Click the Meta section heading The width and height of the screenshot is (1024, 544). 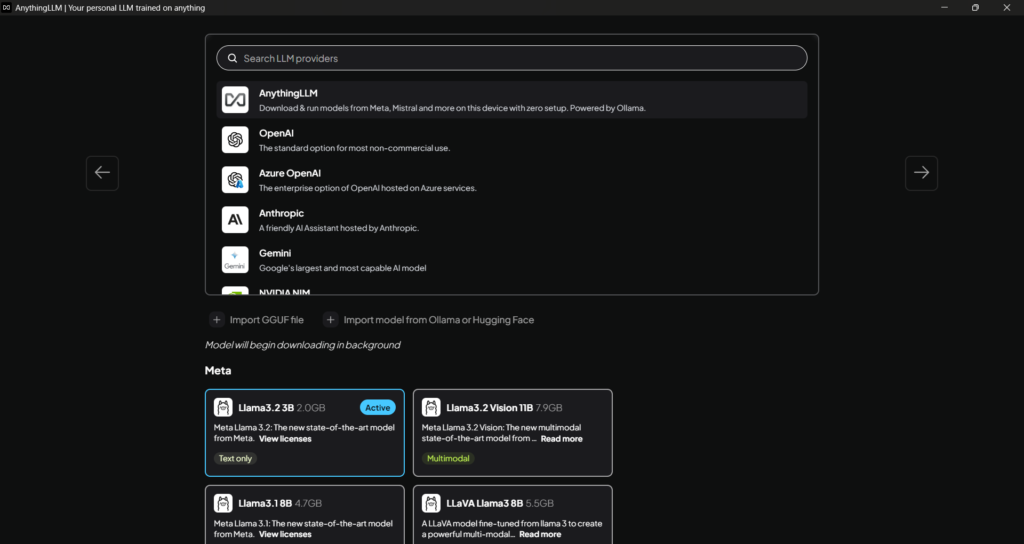pos(218,370)
